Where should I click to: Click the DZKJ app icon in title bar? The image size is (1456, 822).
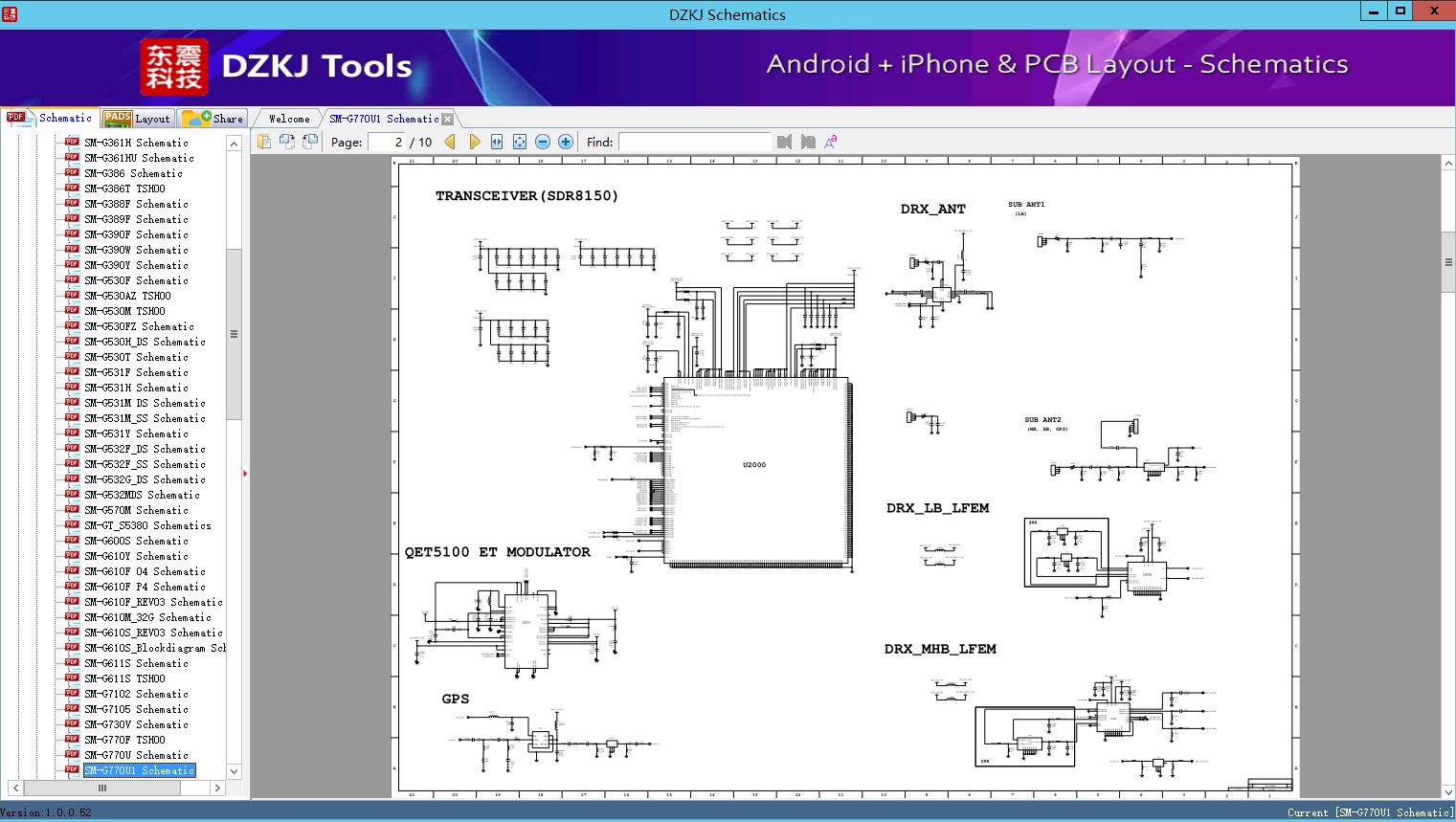point(10,13)
